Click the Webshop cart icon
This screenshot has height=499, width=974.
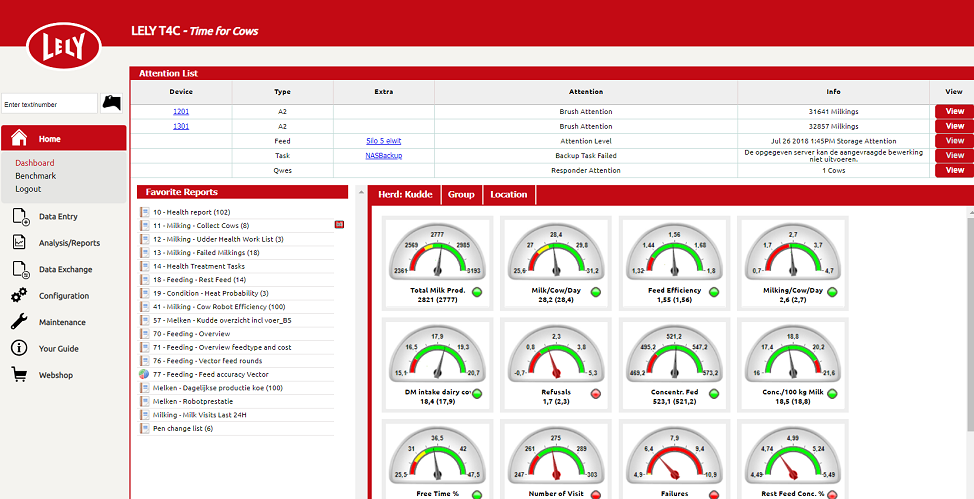[19, 375]
